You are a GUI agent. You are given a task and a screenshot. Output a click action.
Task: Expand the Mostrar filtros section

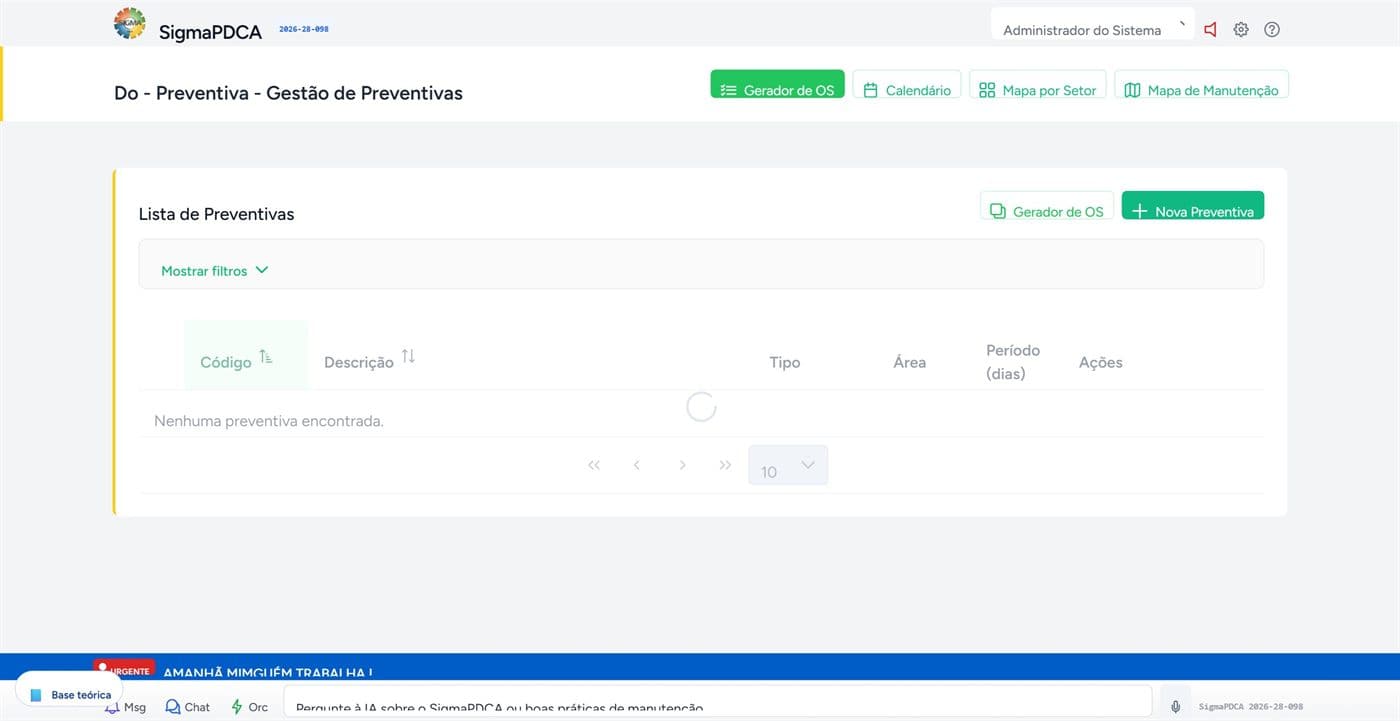click(215, 270)
